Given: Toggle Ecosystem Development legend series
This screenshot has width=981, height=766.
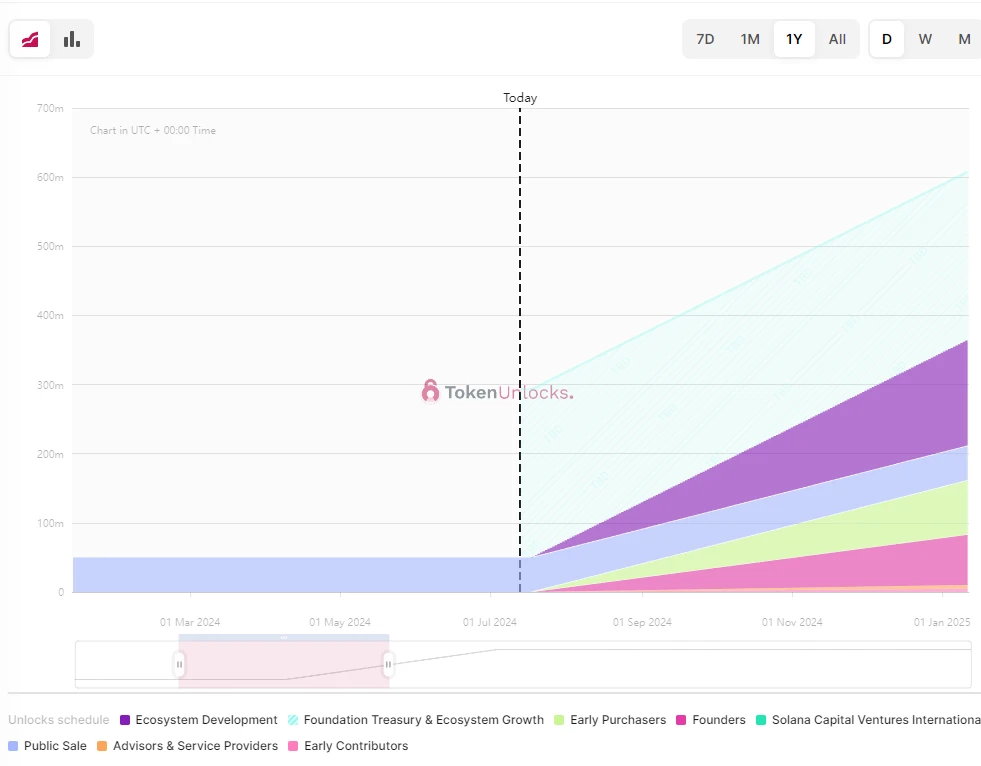Looking at the screenshot, I should (x=198, y=720).
